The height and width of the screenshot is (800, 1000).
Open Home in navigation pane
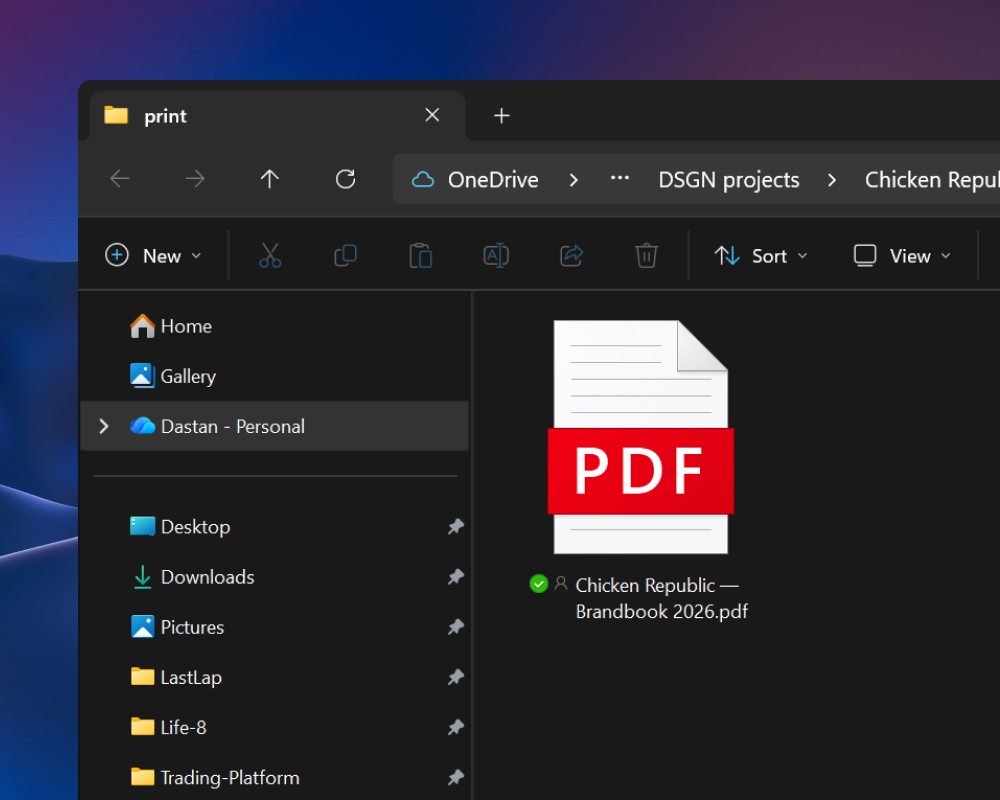[x=274, y=326]
